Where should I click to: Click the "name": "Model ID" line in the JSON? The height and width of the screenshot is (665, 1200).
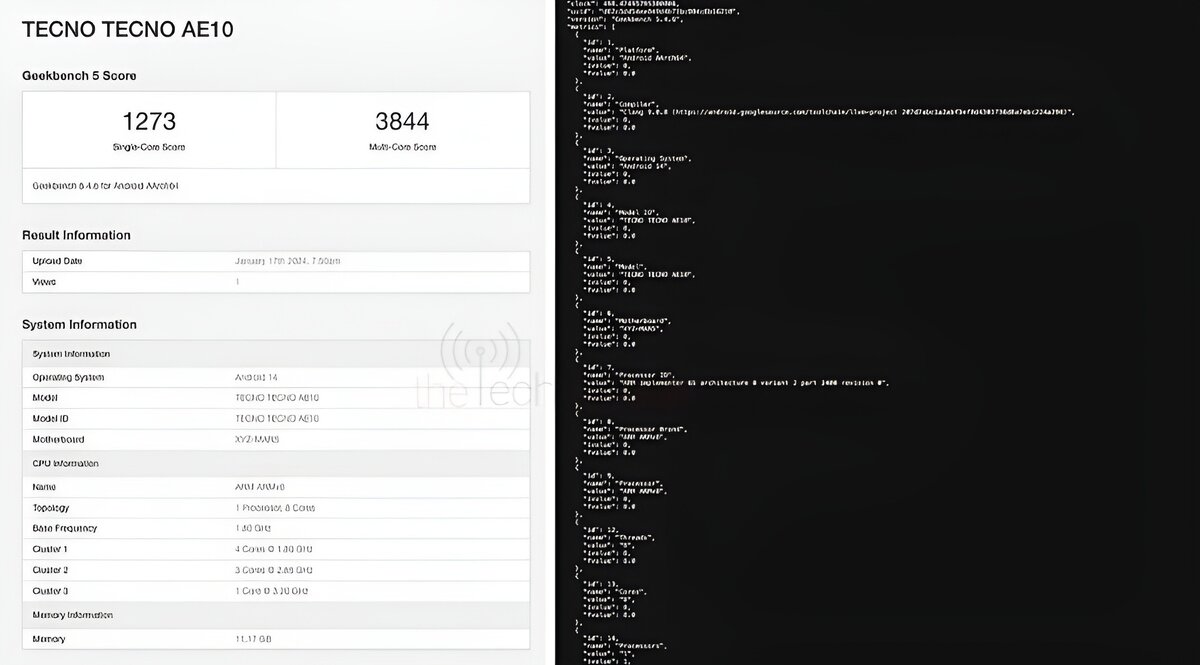623,211
